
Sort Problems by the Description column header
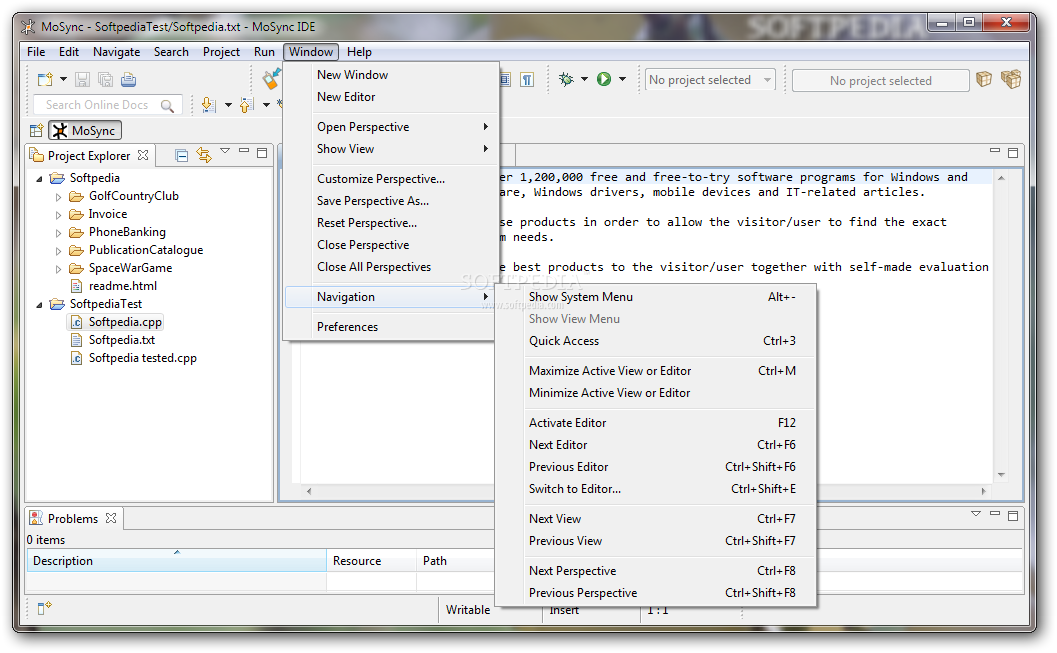pyautogui.click(x=177, y=561)
